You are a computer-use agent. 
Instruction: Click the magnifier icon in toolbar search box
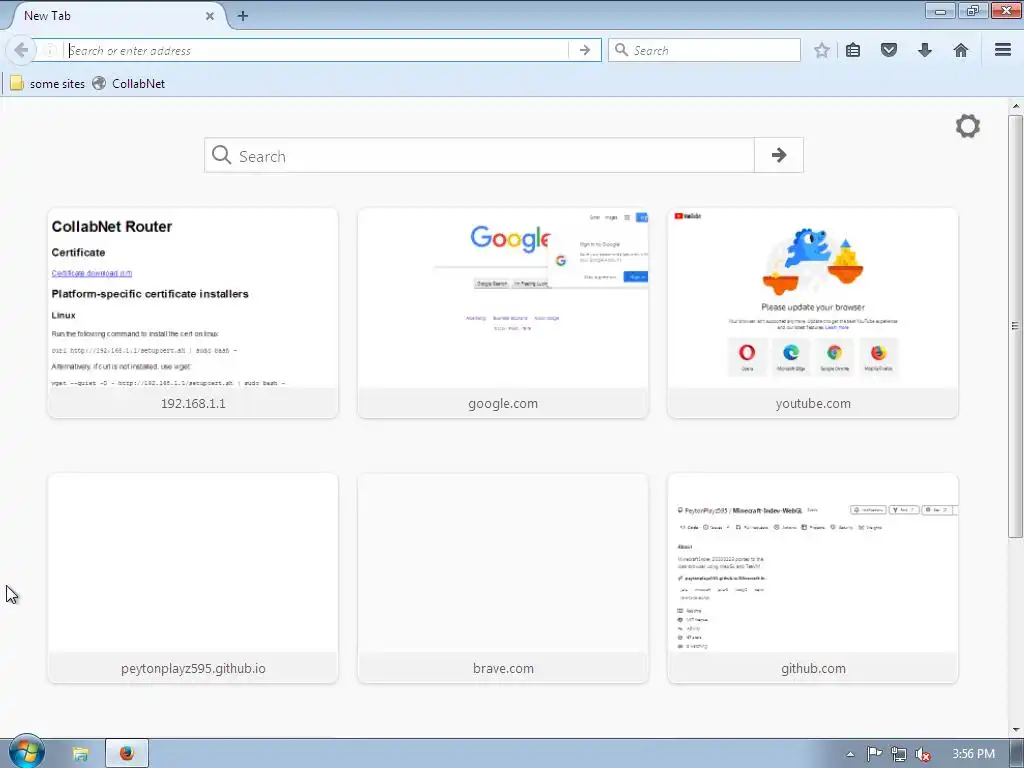click(x=622, y=50)
